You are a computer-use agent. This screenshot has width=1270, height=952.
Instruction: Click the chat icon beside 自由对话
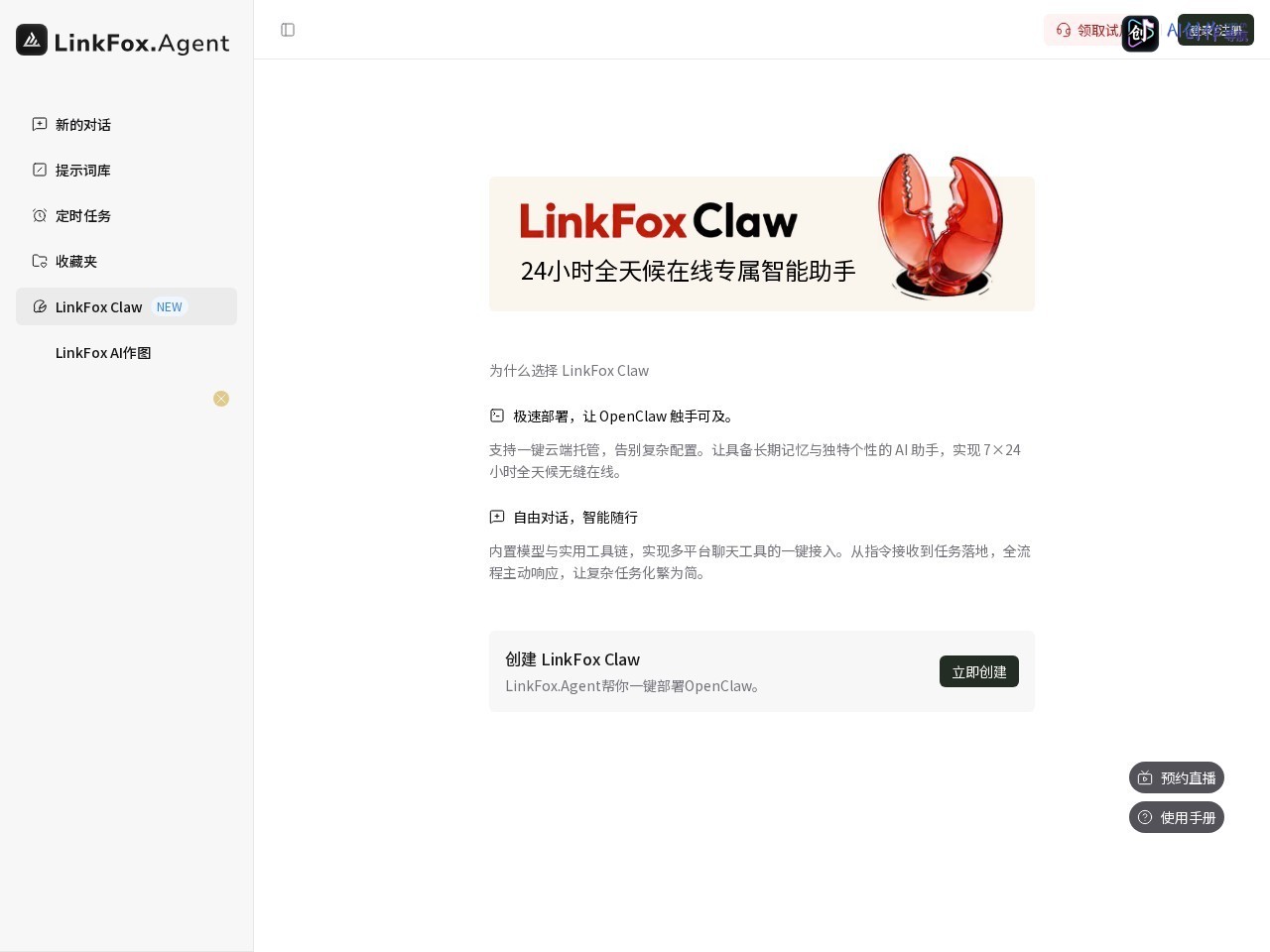pyautogui.click(x=497, y=517)
